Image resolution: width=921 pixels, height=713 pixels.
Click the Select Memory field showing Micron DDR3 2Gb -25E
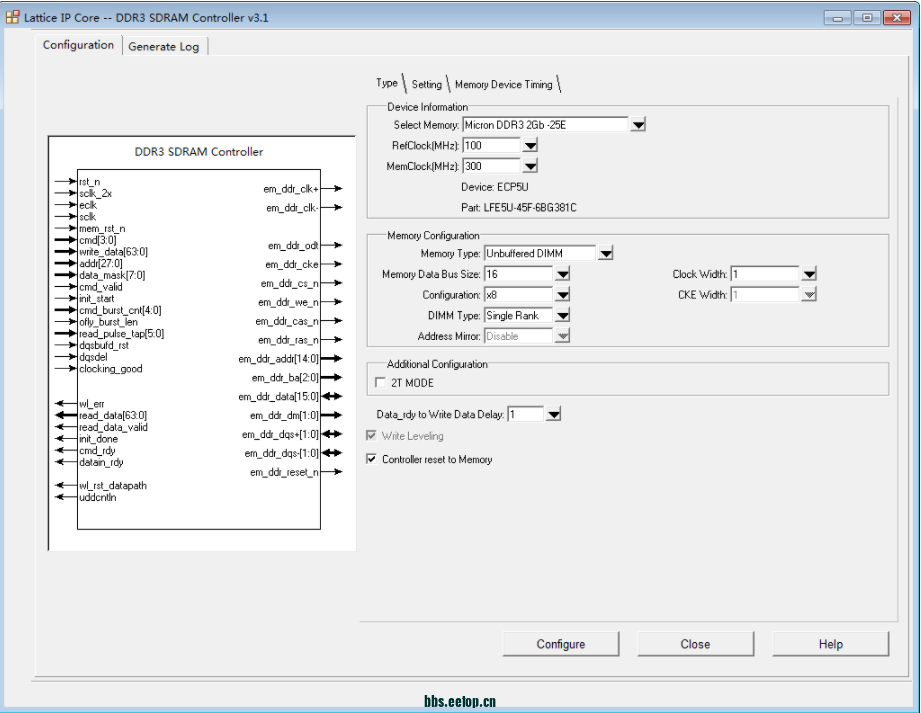pyautogui.click(x=546, y=125)
